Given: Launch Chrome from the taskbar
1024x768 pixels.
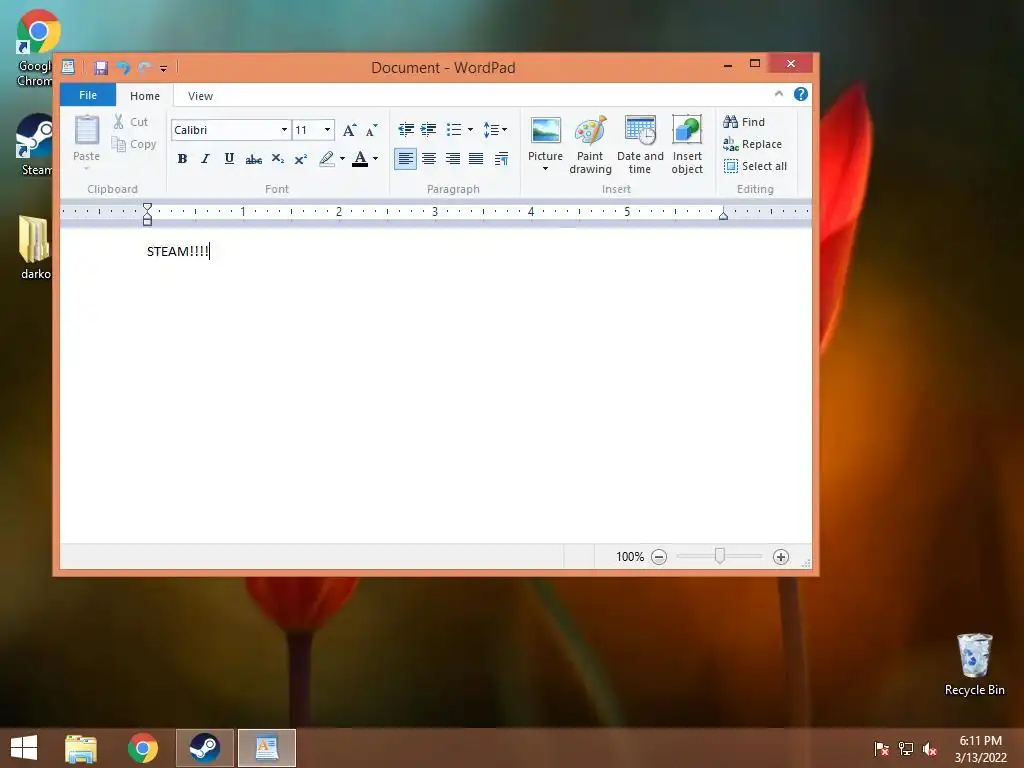Looking at the screenshot, I should point(143,748).
